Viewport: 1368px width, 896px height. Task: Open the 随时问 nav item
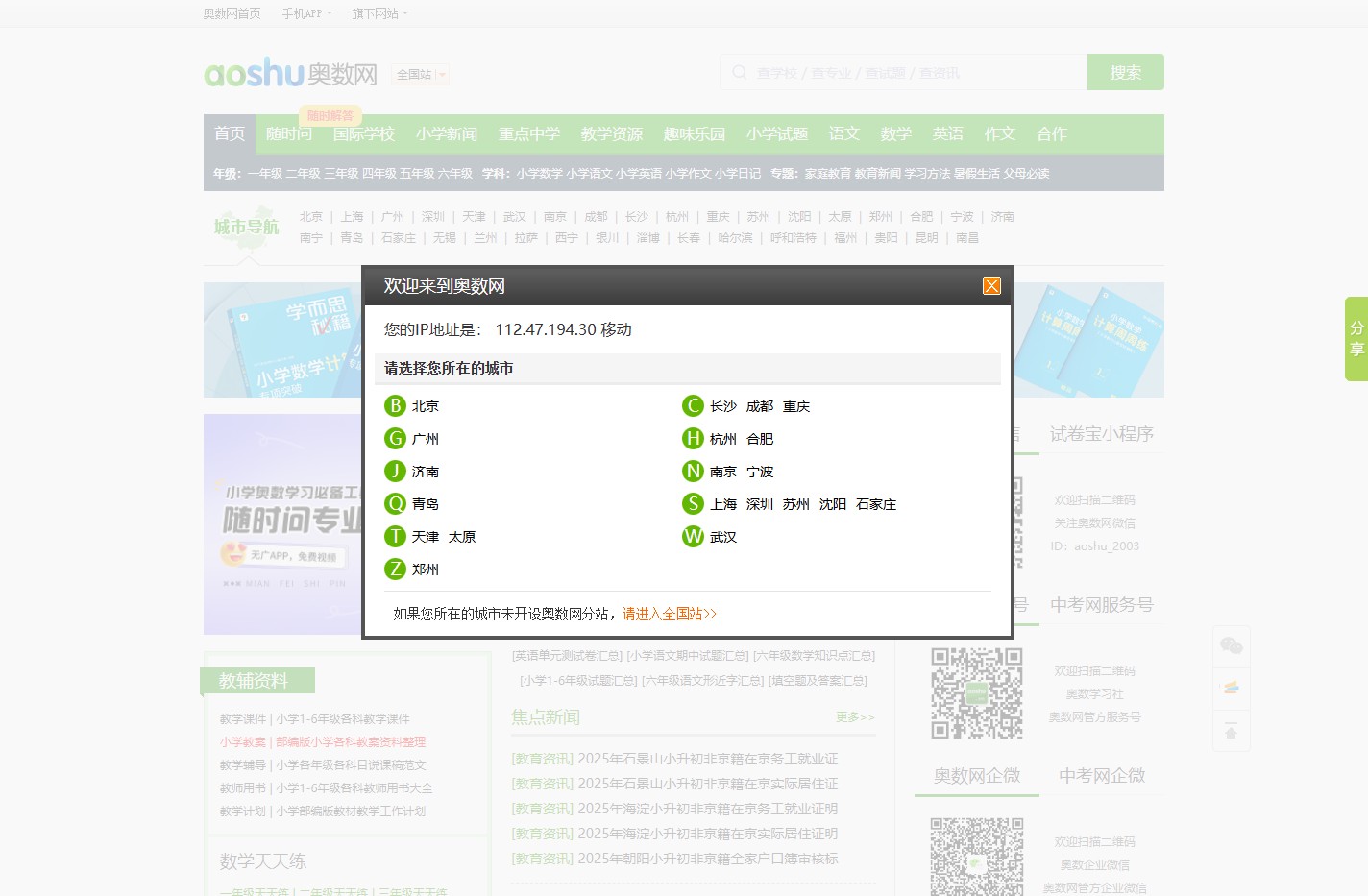(x=289, y=133)
